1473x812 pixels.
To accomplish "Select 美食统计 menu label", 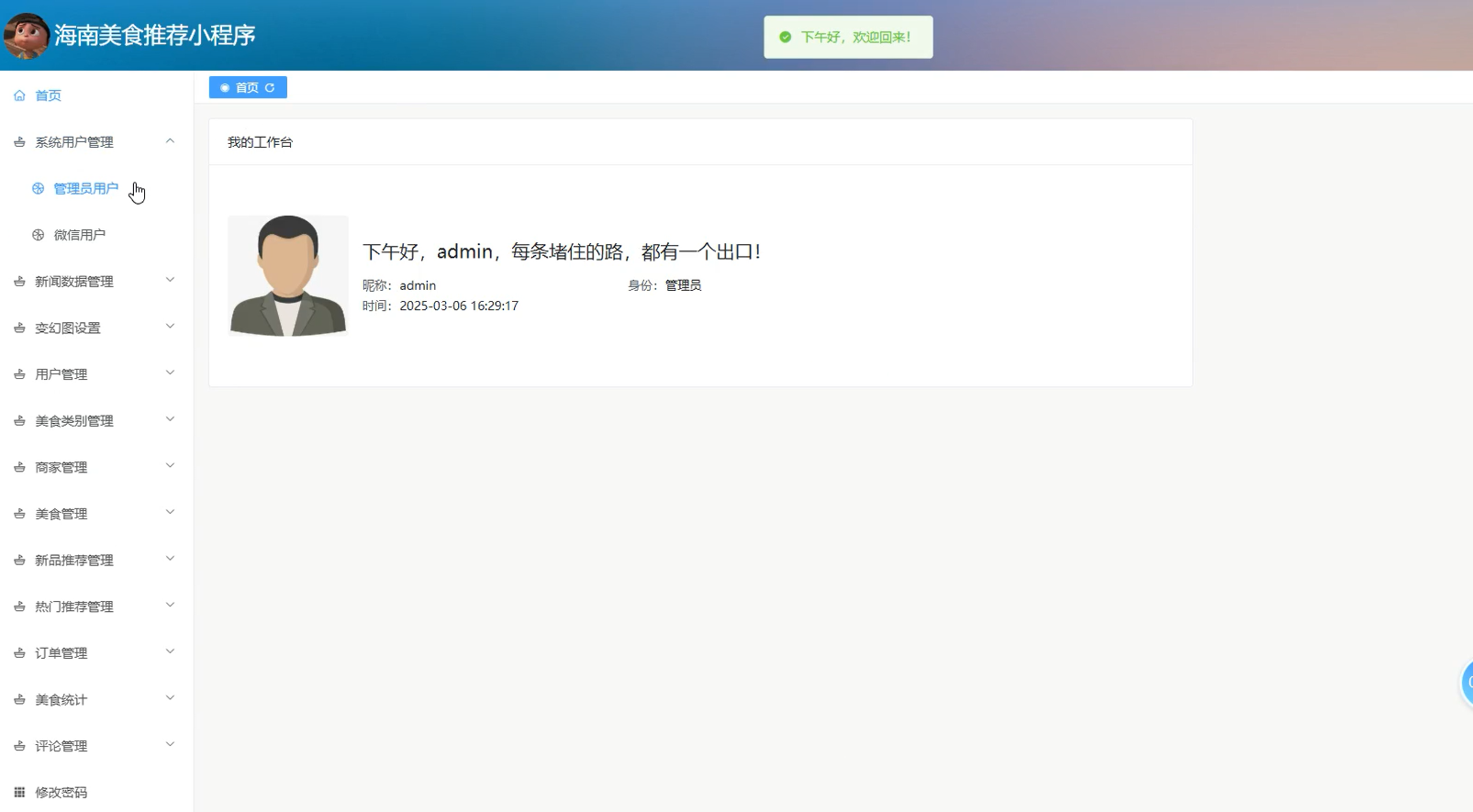I will click(x=61, y=700).
